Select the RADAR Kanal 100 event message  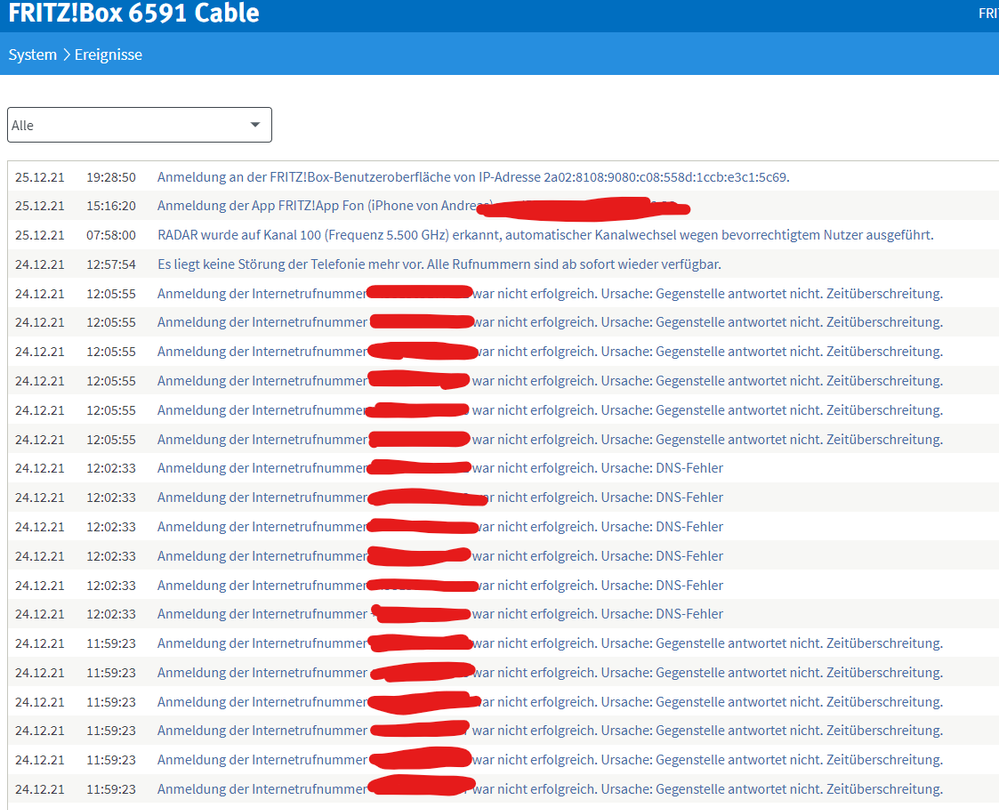coord(545,235)
